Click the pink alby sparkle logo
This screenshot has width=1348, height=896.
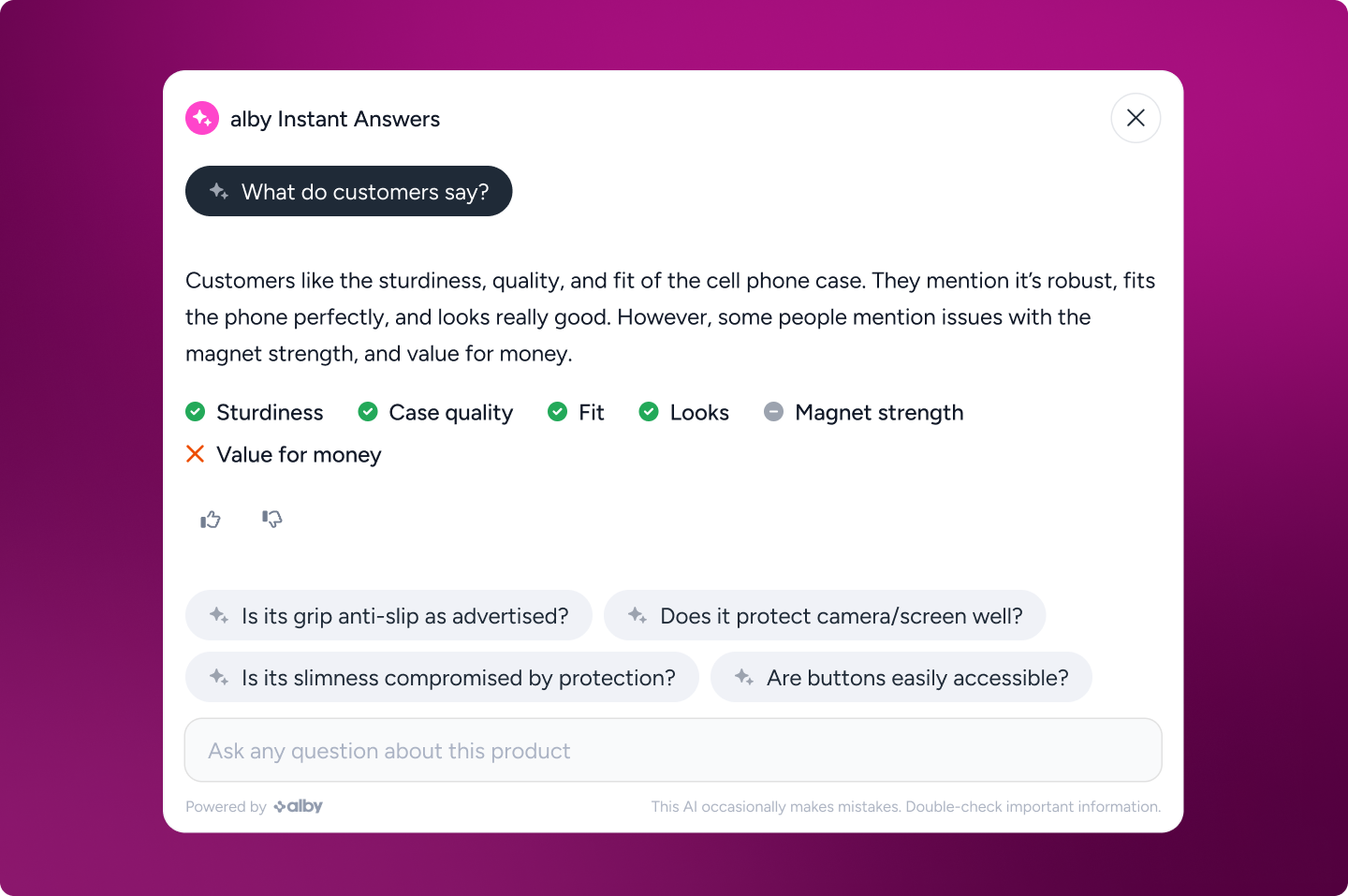(x=202, y=118)
